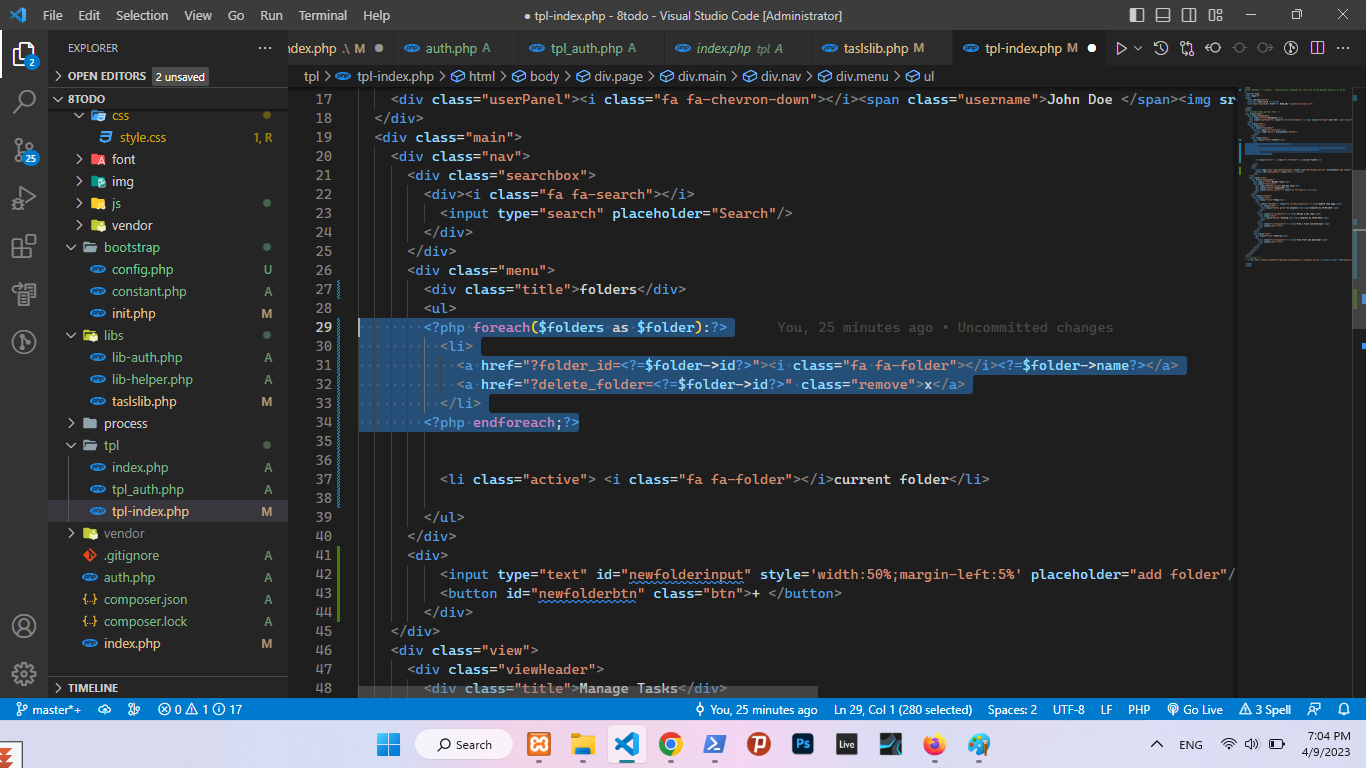Screen dimensions: 1366x768
Task: Click the LF line ending selector
Action: (x=1107, y=709)
